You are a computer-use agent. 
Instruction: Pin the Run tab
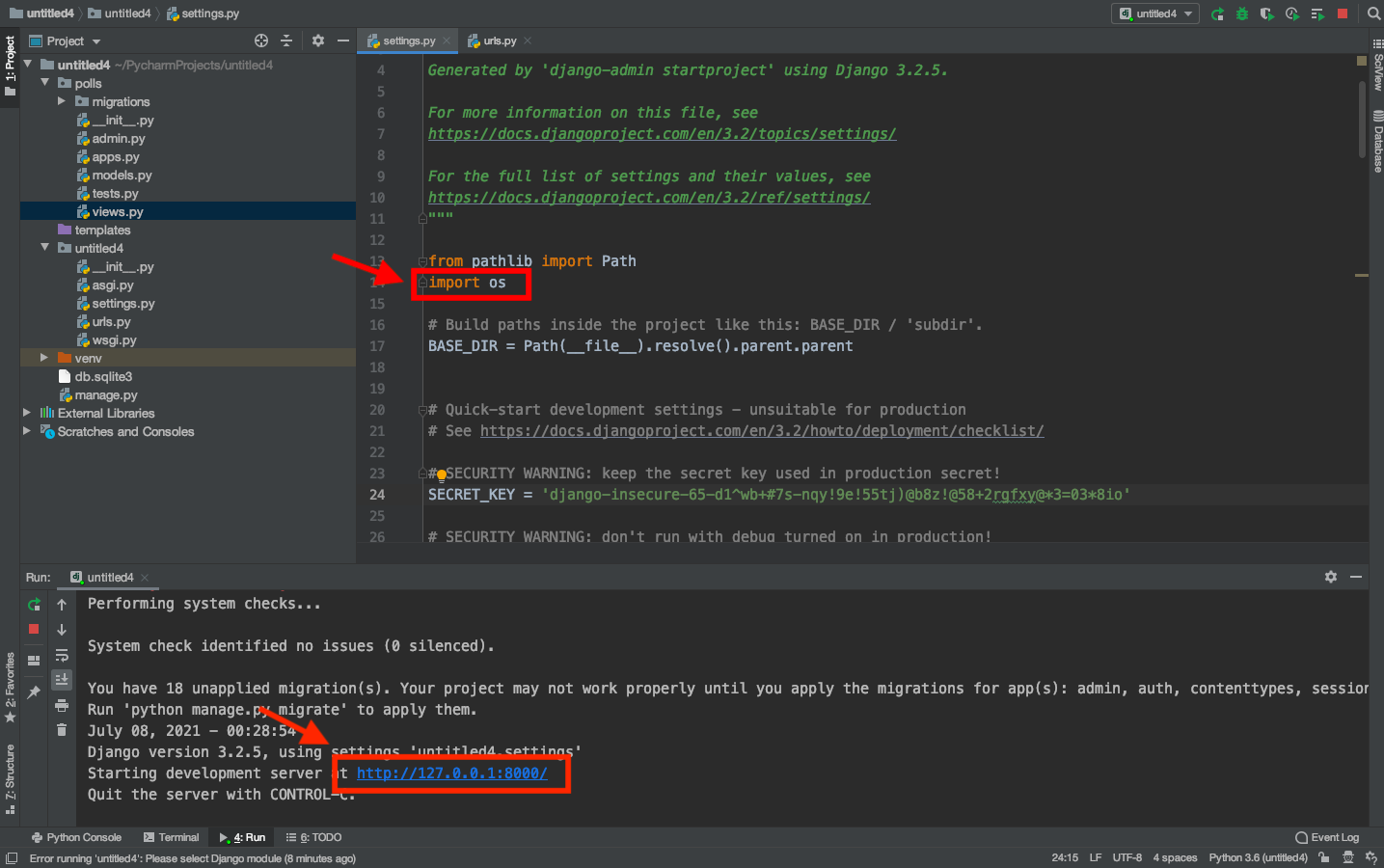tap(34, 692)
